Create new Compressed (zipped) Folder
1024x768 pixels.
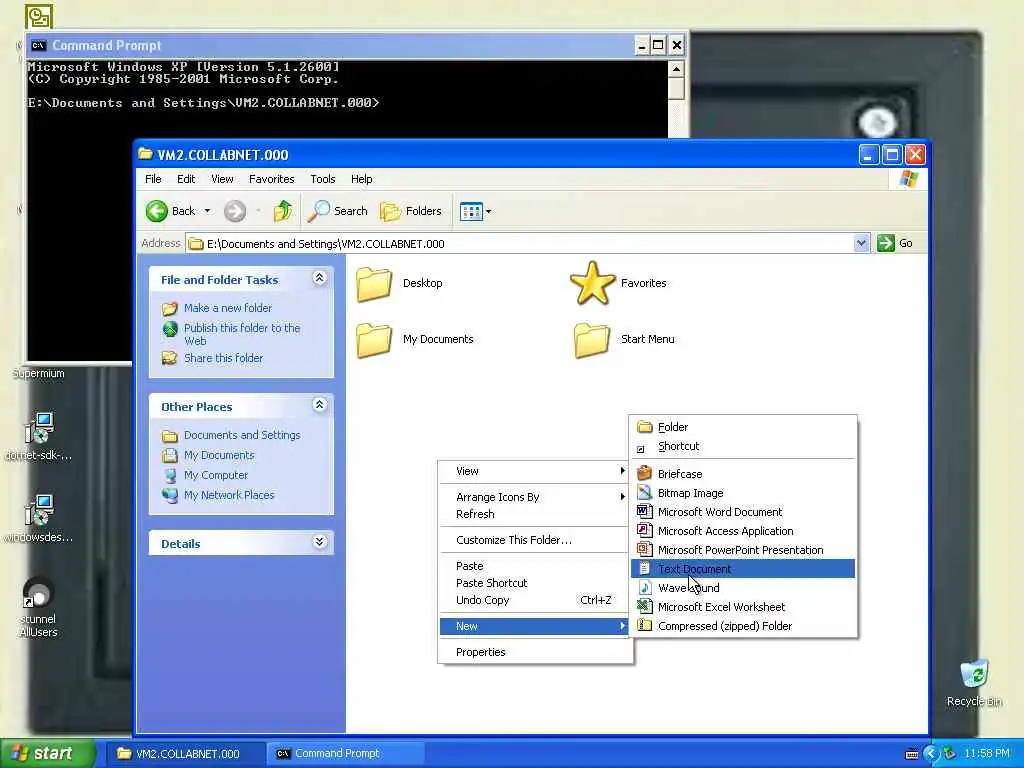(x=743, y=626)
